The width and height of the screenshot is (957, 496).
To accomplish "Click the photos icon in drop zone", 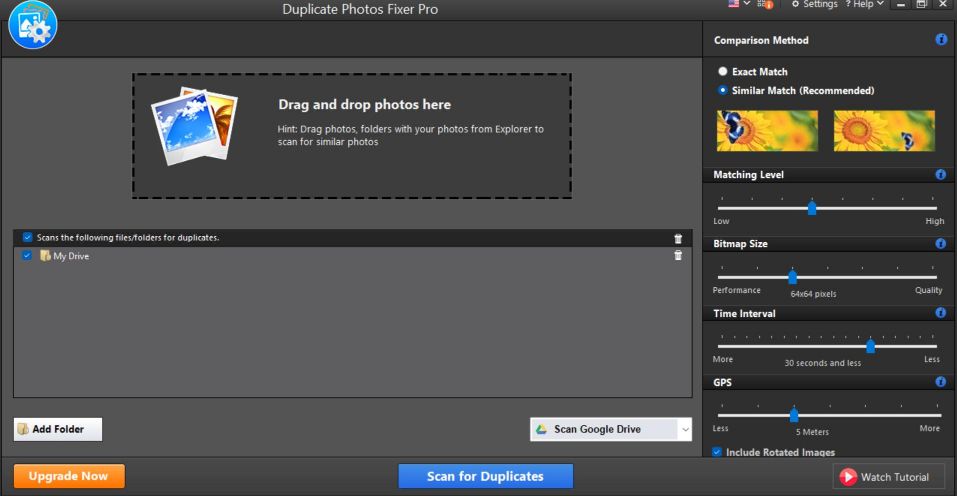I will click(194, 126).
